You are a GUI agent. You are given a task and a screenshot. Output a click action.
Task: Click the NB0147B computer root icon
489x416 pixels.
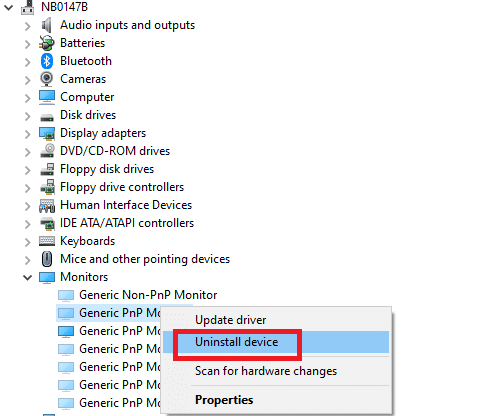[x=27, y=7]
